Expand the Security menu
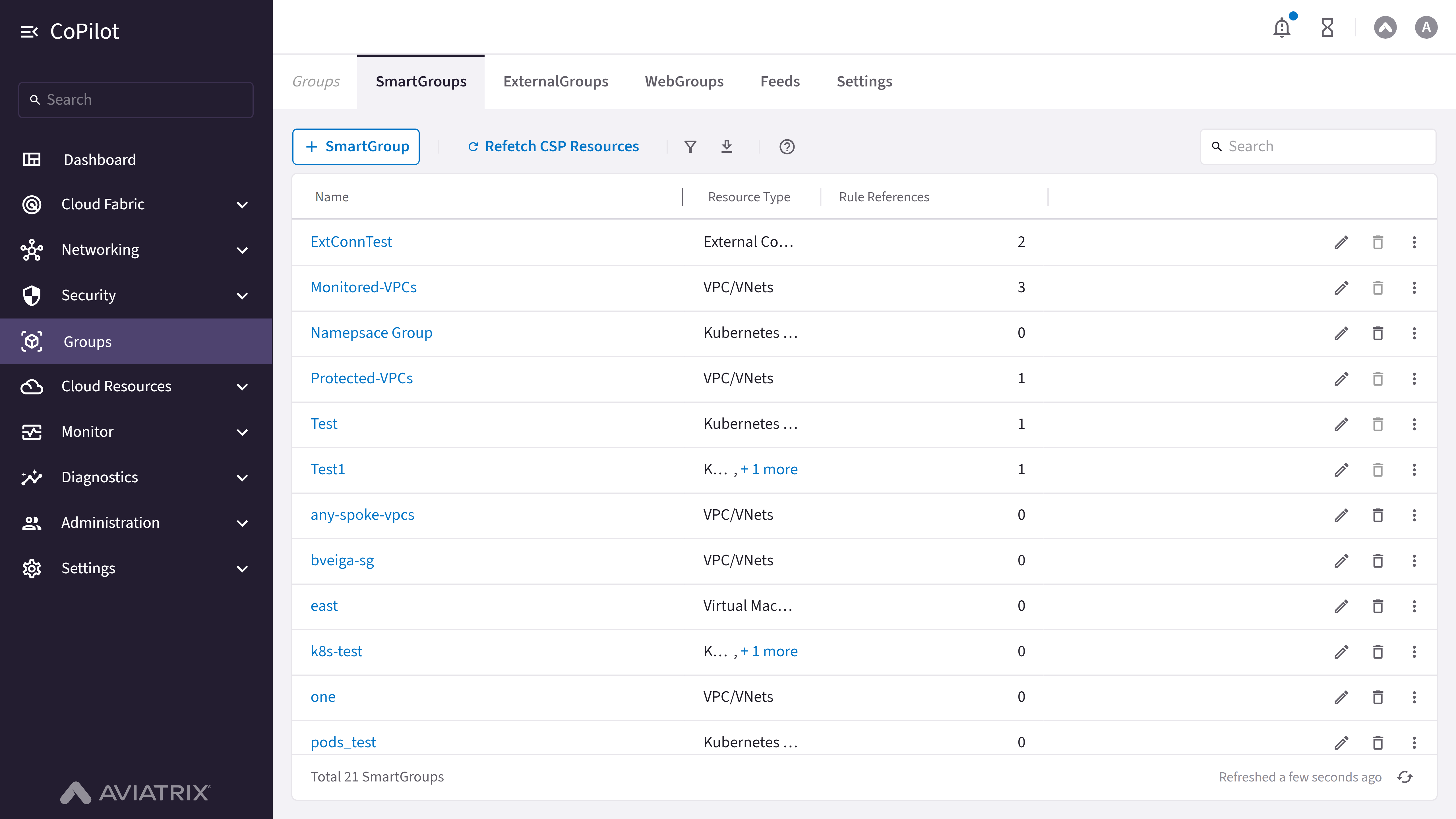1456x819 pixels. (136, 296)
